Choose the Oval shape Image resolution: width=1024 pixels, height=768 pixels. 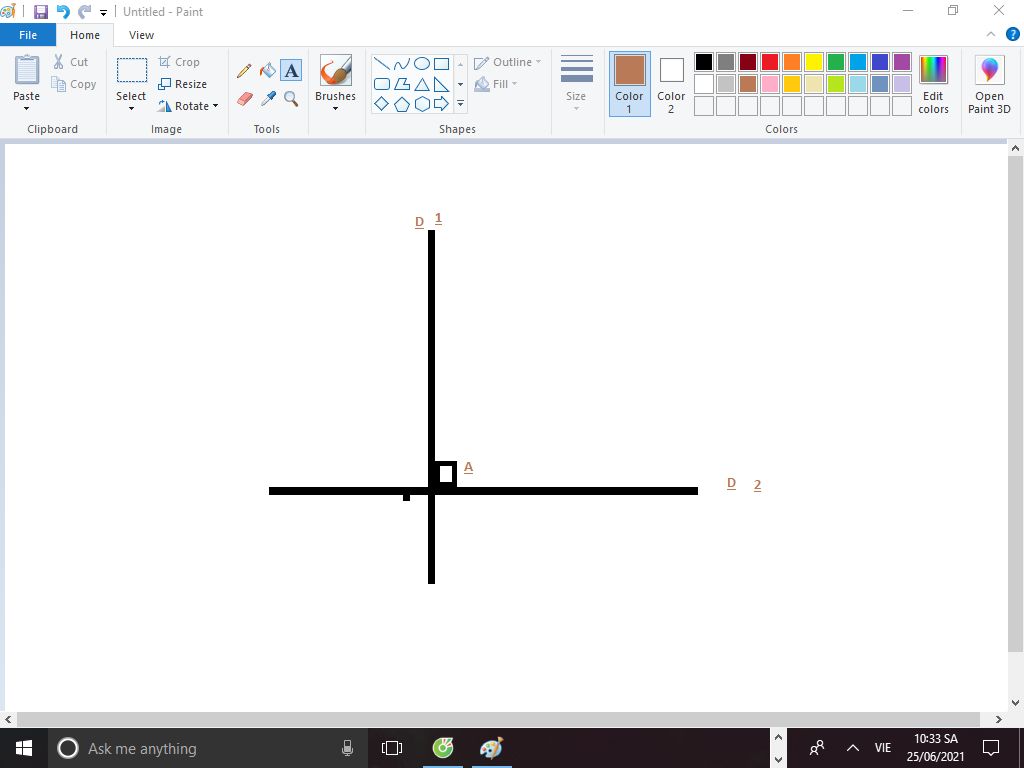[422, 64]
